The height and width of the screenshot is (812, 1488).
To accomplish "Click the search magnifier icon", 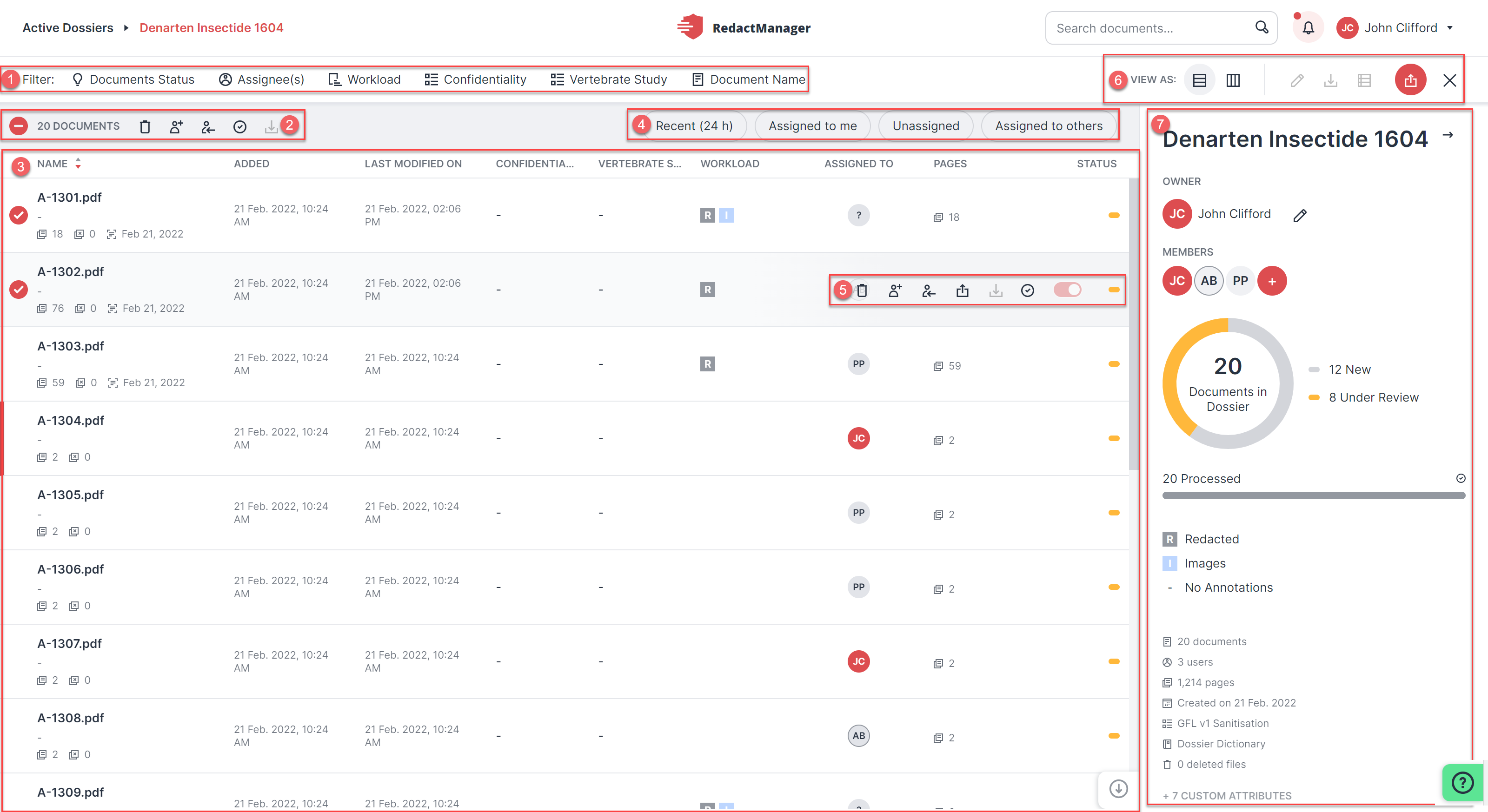I will pos(1262,27).
